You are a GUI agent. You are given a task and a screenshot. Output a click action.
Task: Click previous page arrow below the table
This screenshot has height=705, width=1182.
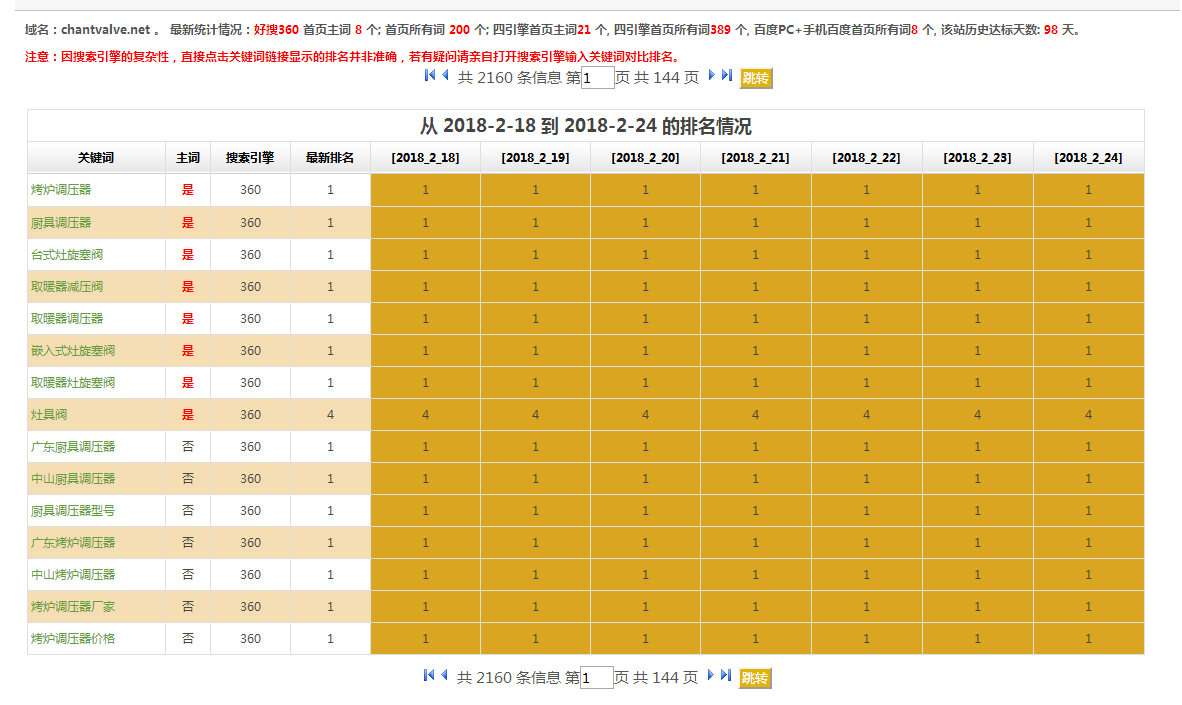443,676
